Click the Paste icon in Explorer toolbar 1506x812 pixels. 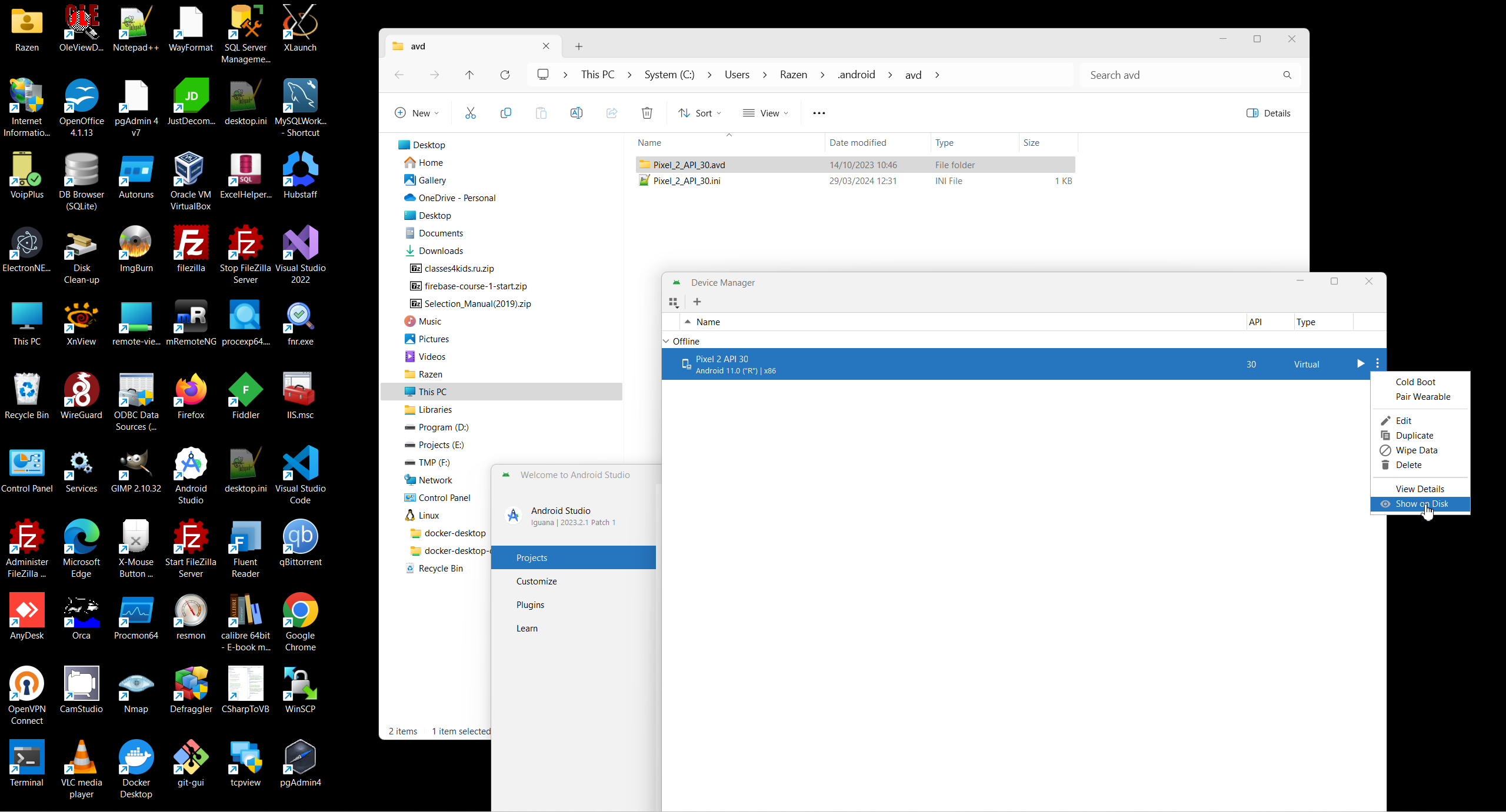(541, 112)
